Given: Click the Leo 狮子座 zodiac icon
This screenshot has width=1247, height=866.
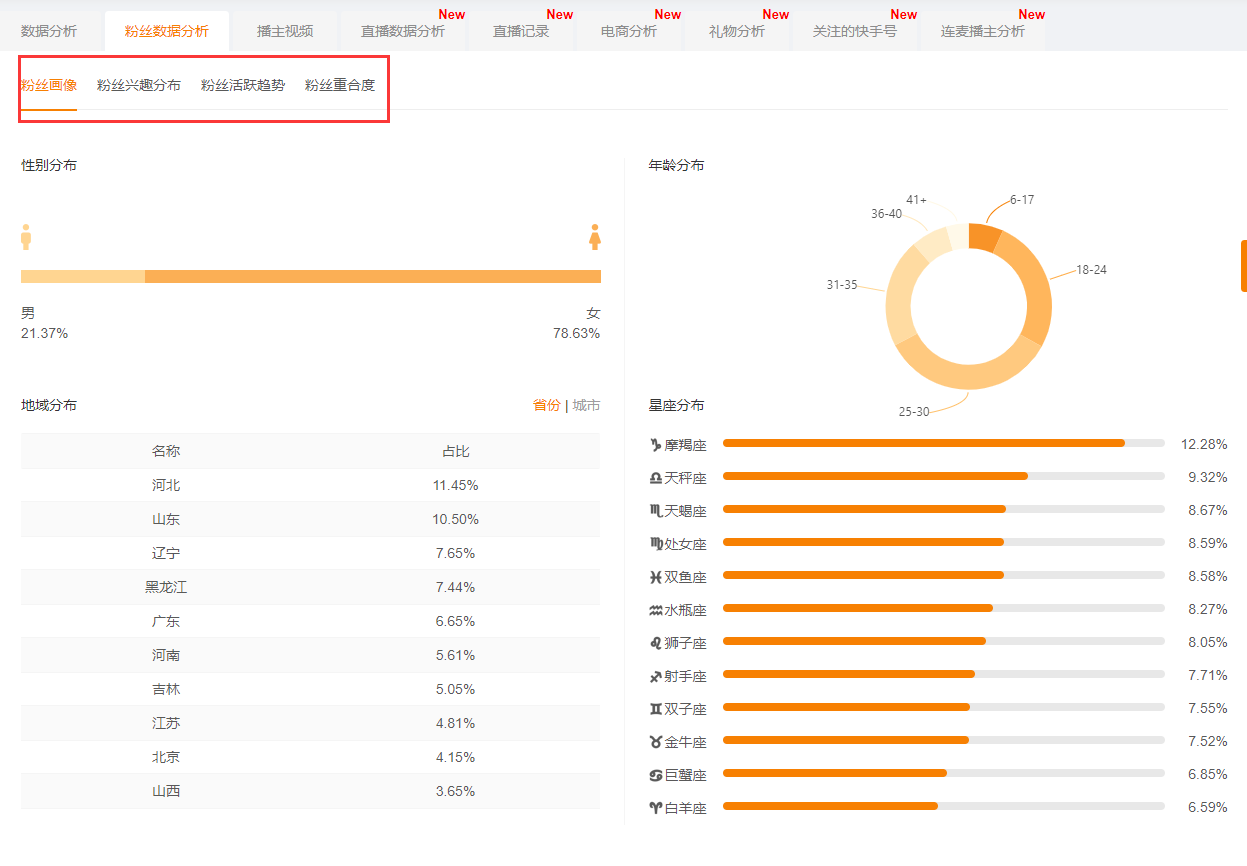Looking at the screenshot, I should click(x=656, y=643).
